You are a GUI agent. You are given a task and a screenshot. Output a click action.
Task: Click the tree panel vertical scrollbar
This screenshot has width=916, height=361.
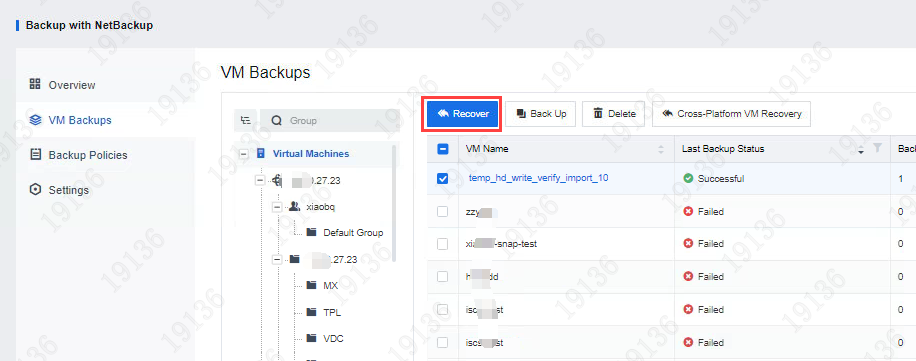395,203
